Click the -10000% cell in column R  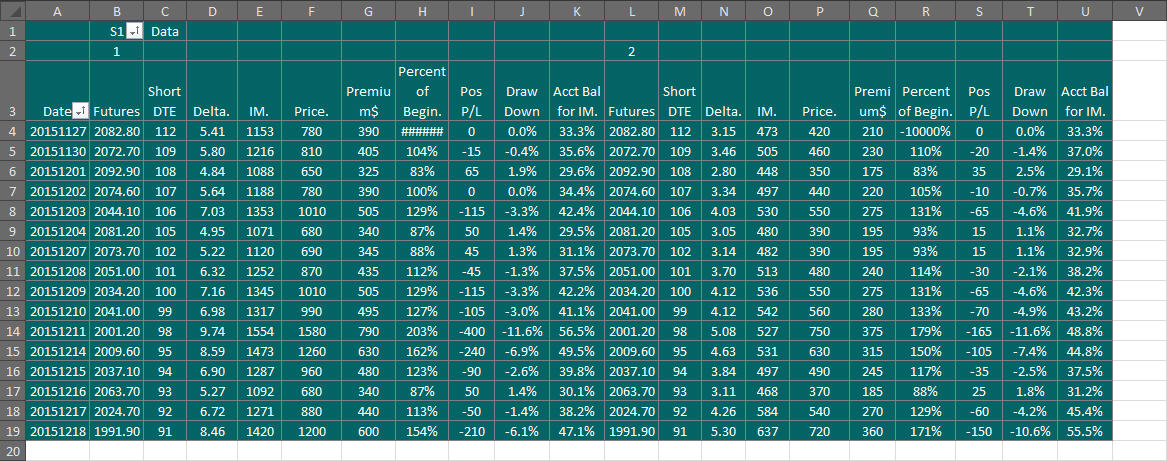click(x=926, y=132)
